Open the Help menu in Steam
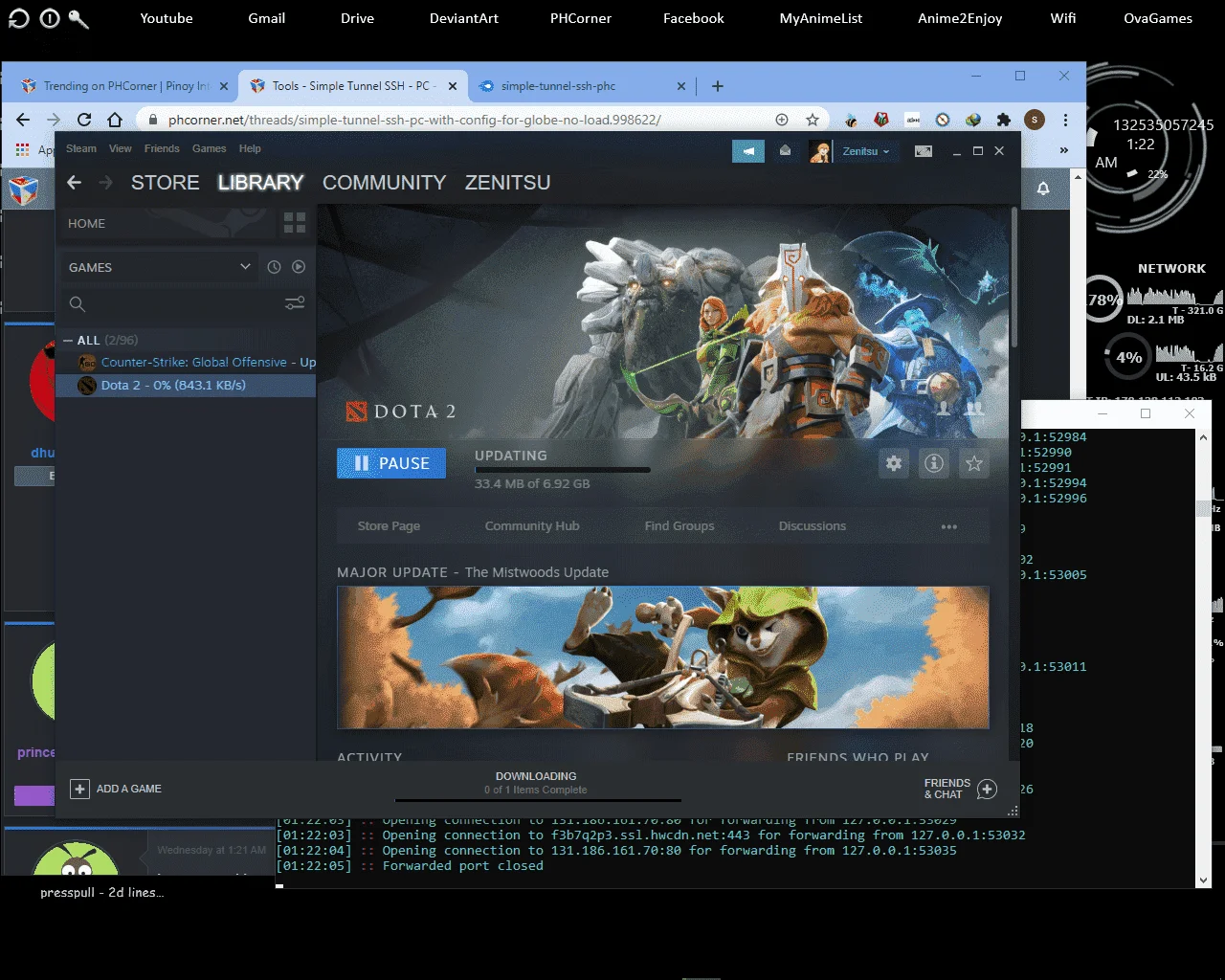This screenshot has height=980, width=1225. click(250, 148)
